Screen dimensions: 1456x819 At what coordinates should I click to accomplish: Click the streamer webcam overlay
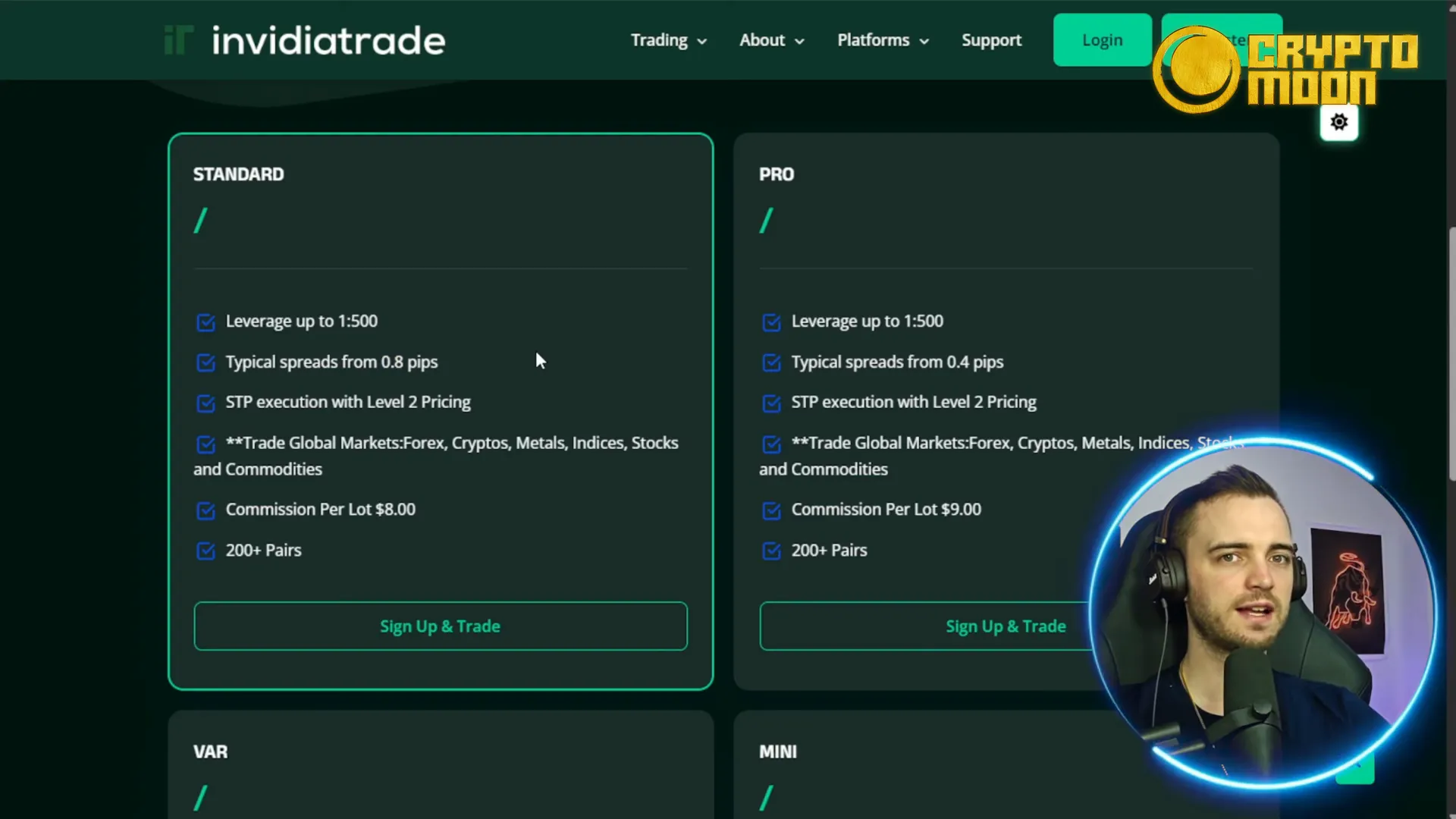click(x=1263, y=614)
